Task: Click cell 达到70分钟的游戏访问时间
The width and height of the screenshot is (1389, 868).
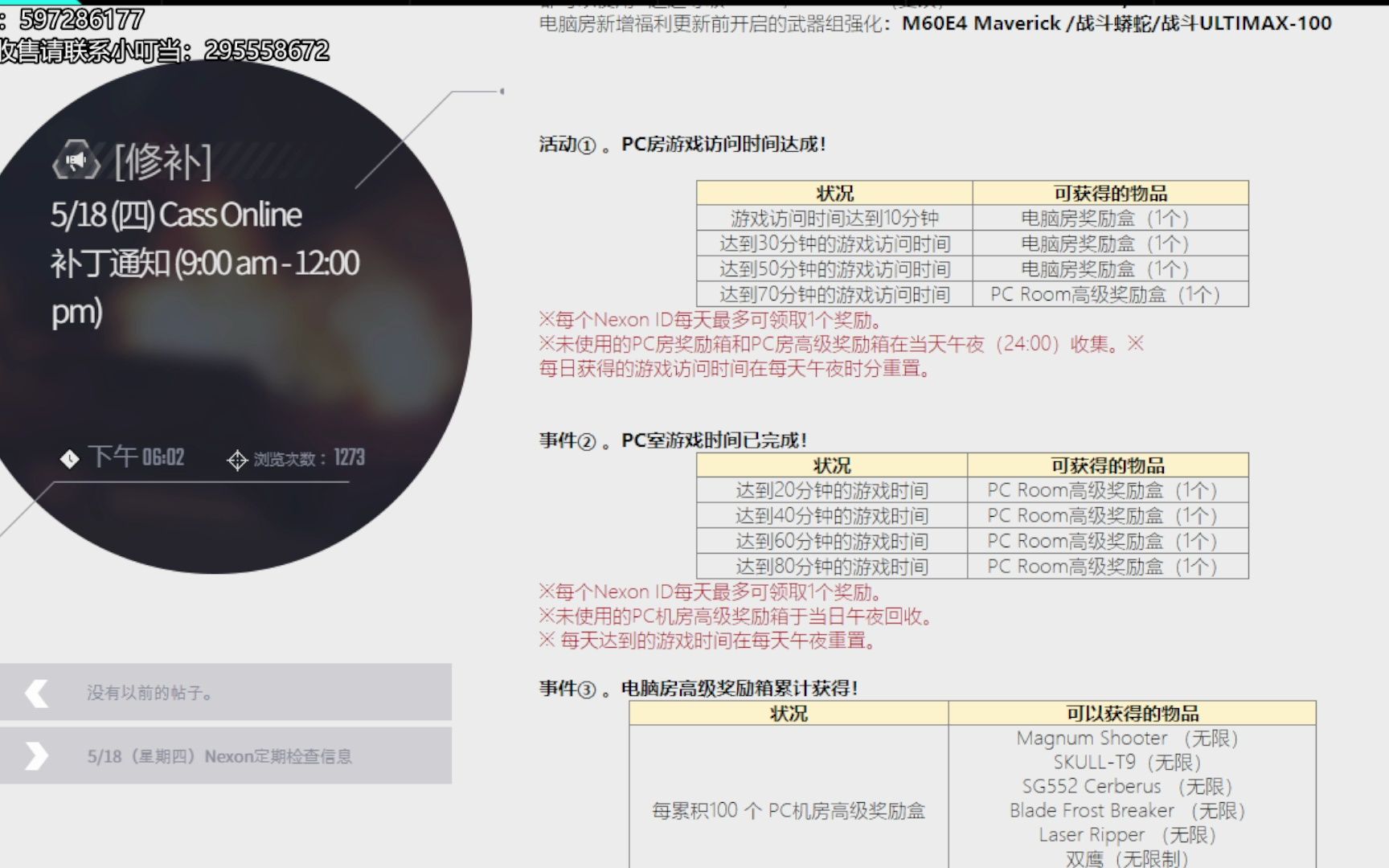Action: (834, 294)
